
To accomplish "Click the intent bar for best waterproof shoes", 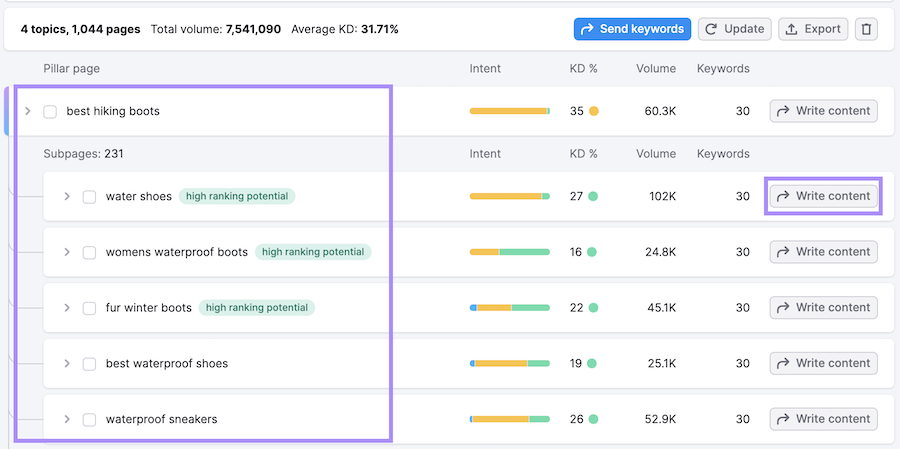I will click(x=509, y=363).
